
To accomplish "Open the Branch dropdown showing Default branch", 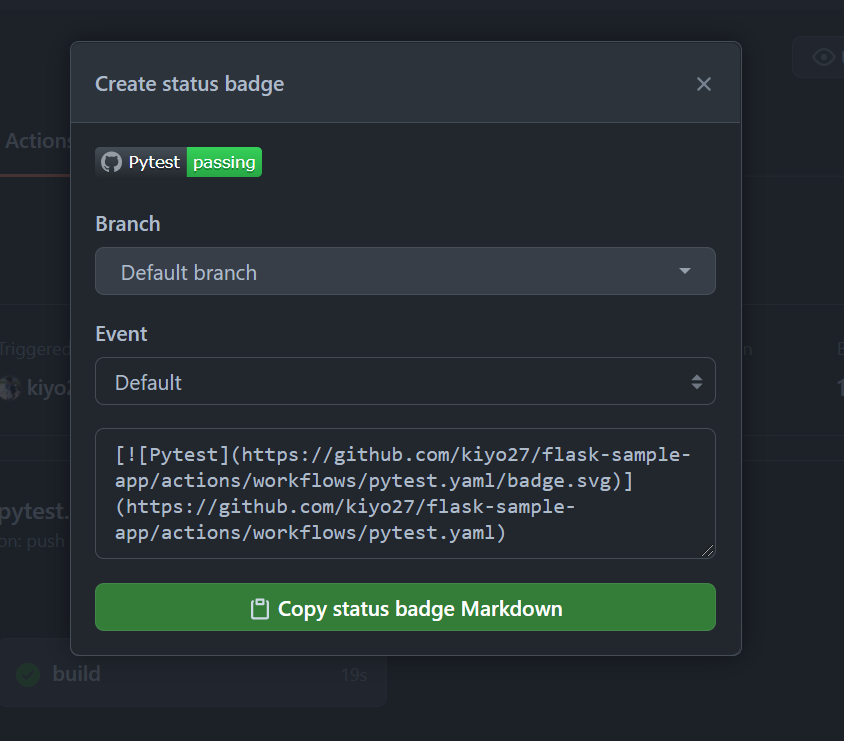I will pyautogui.click(x=405, y=271).
